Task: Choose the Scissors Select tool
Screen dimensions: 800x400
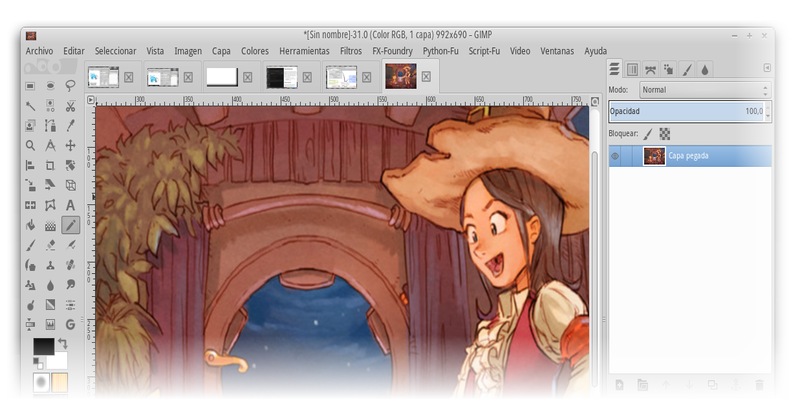Action: 70,106
